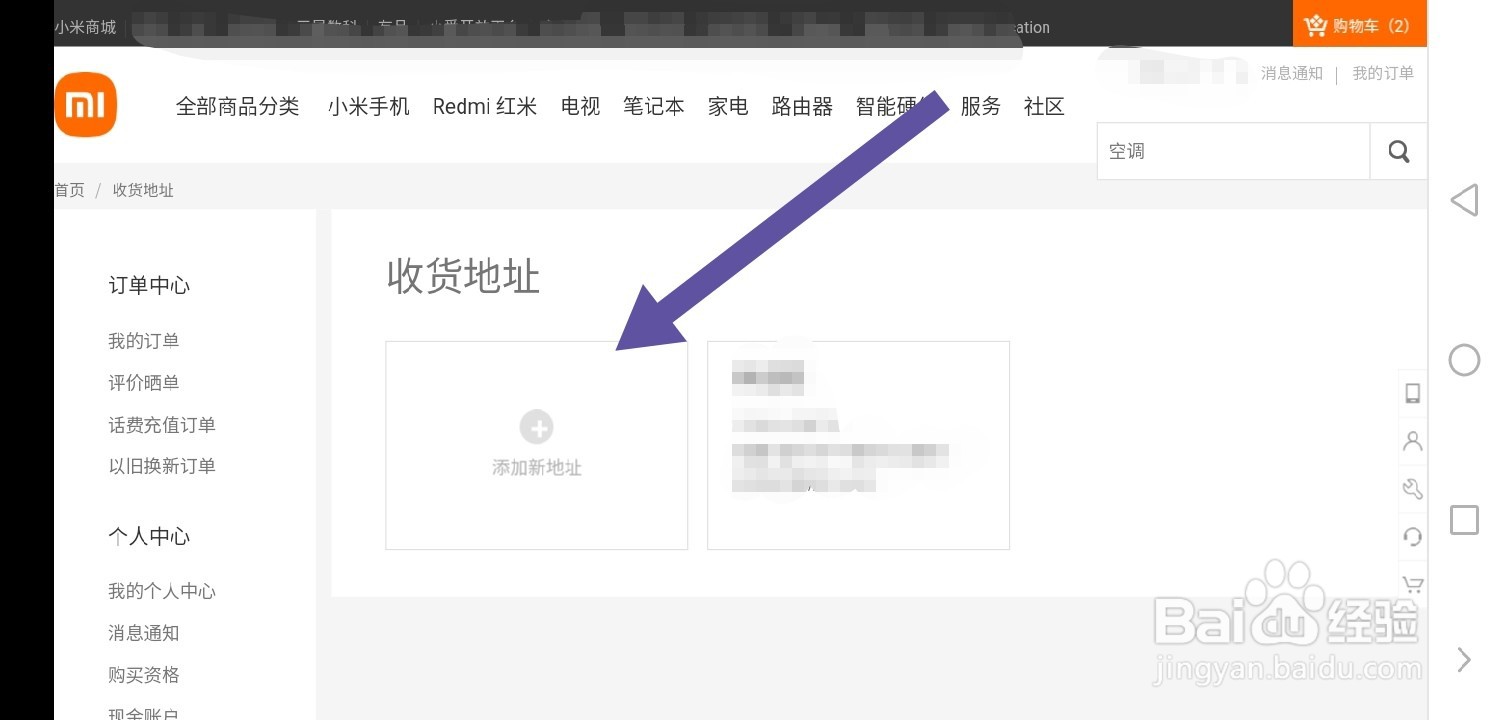Open 我的订单 link in header

click(1383, 73)
